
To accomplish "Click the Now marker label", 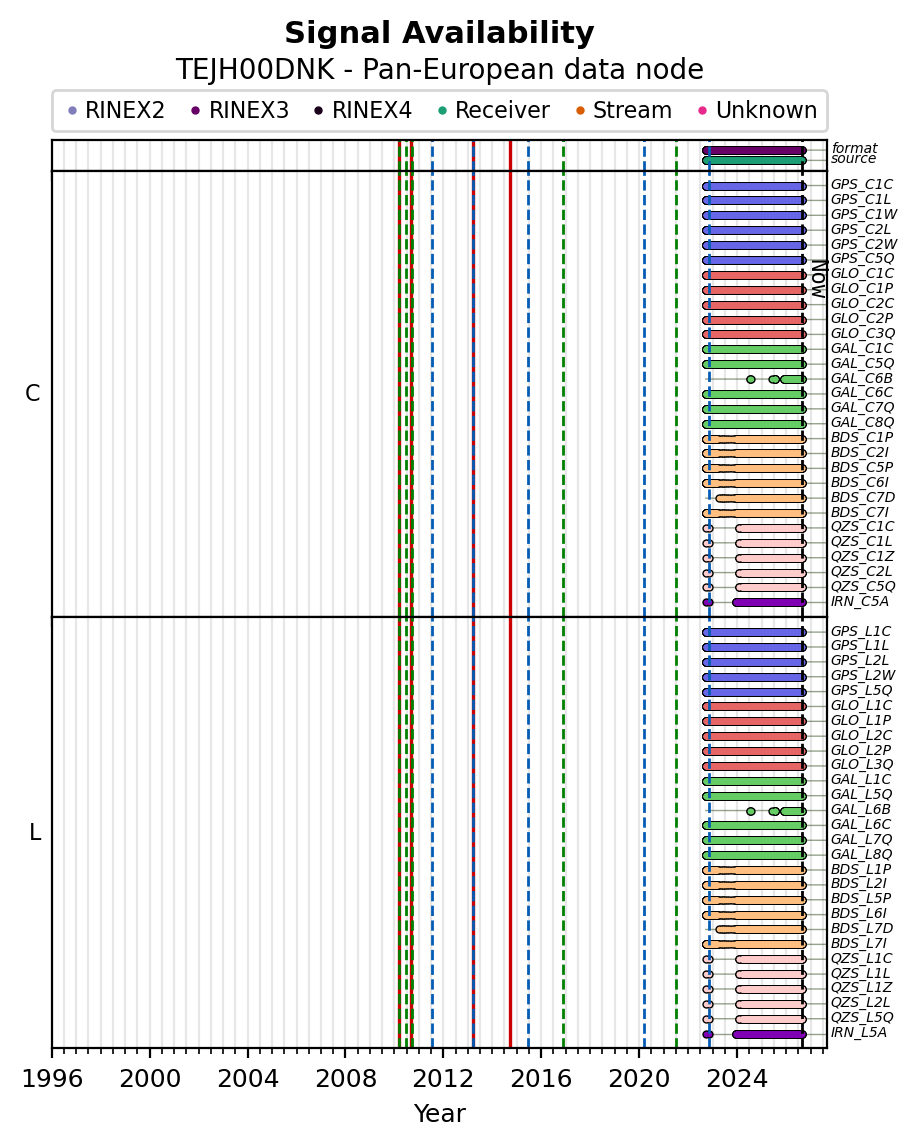I will coord(819,279).
